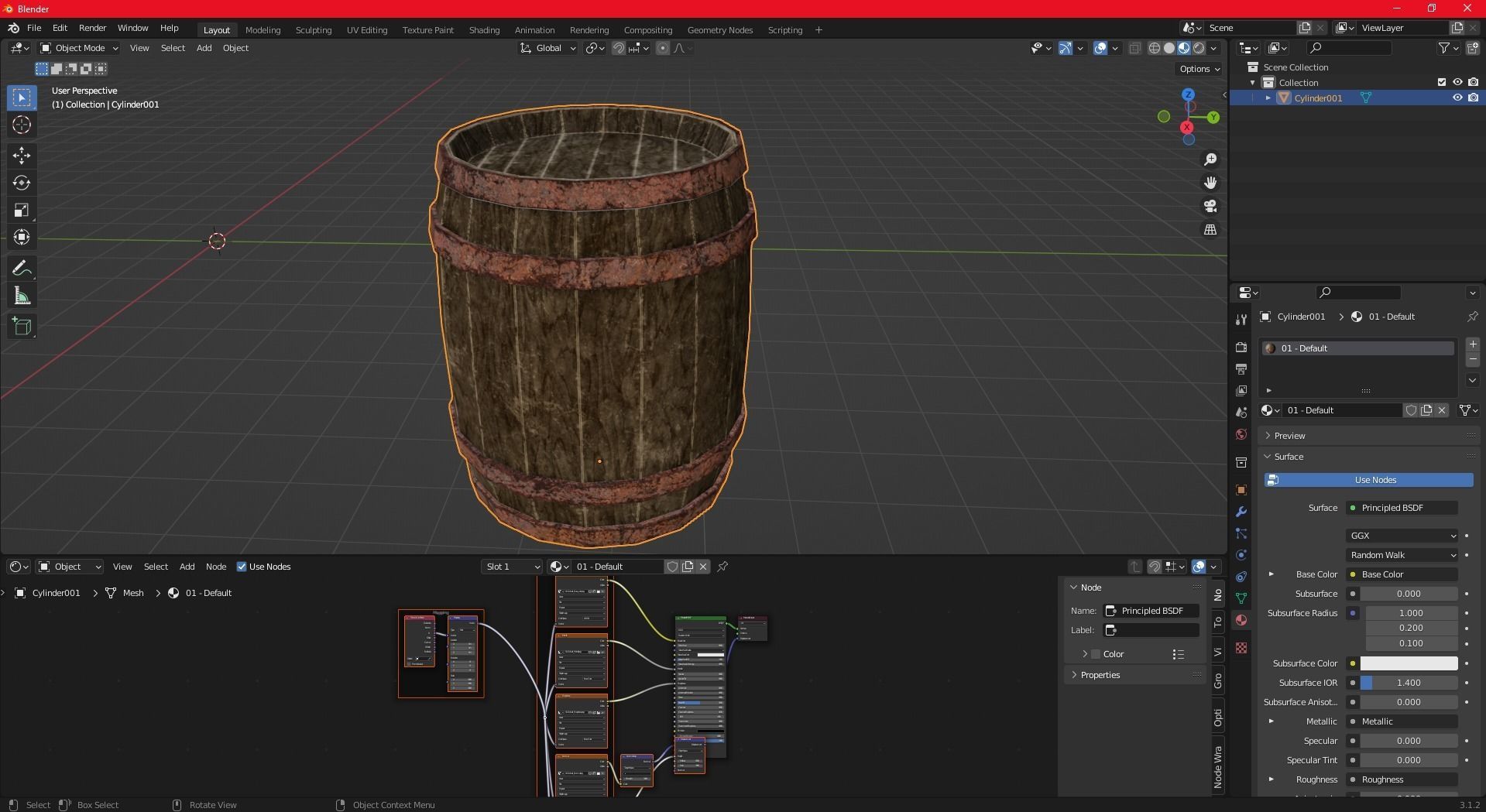The image size is (1486, 812).
Task: Switch viewport to Solid shading
Action: pyautogui.click(x=1169, y=48)
